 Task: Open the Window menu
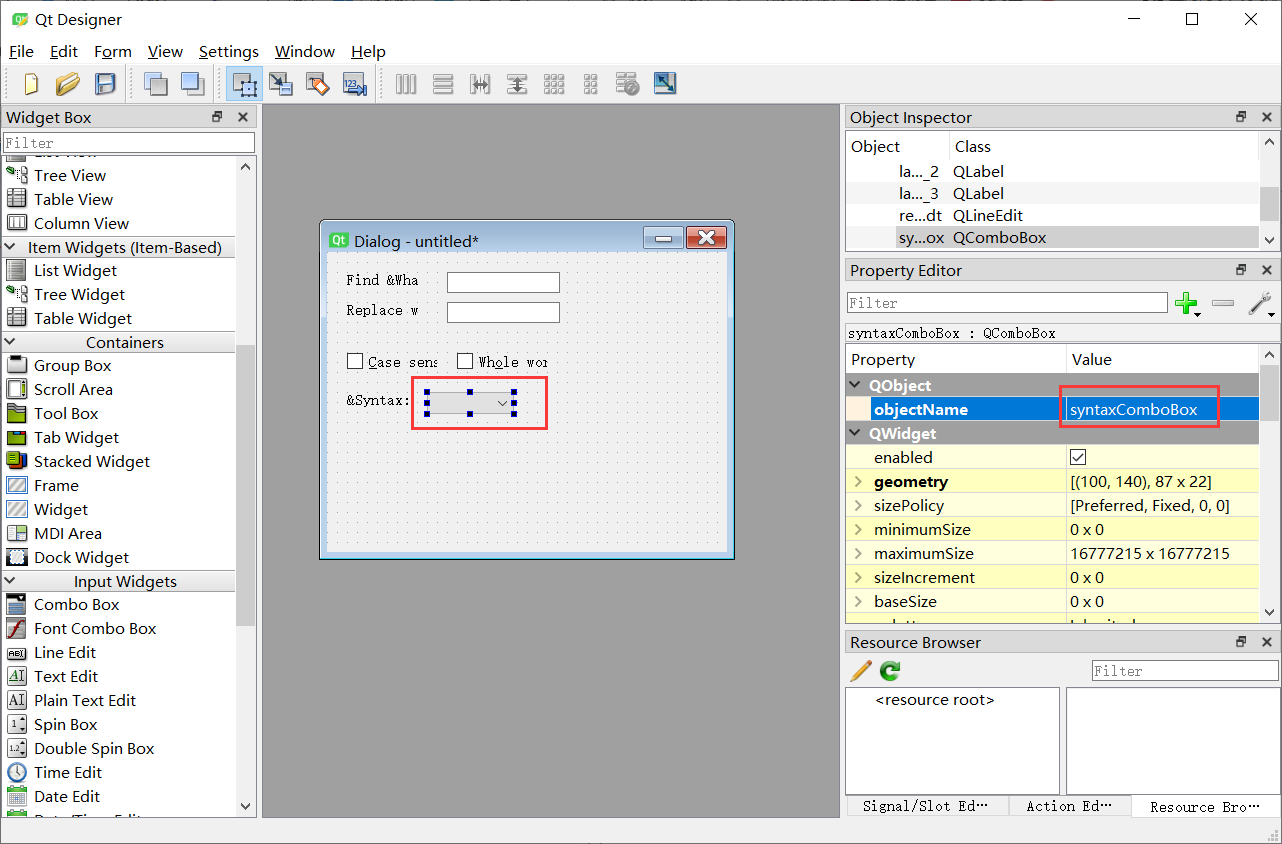tap(305, 51)
